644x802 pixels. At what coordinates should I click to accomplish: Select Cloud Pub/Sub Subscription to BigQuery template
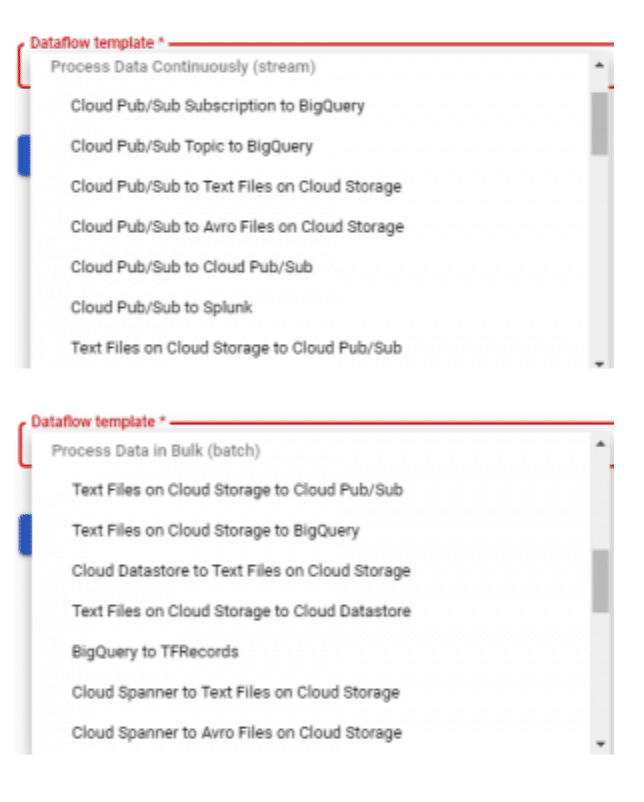(217, 105)
